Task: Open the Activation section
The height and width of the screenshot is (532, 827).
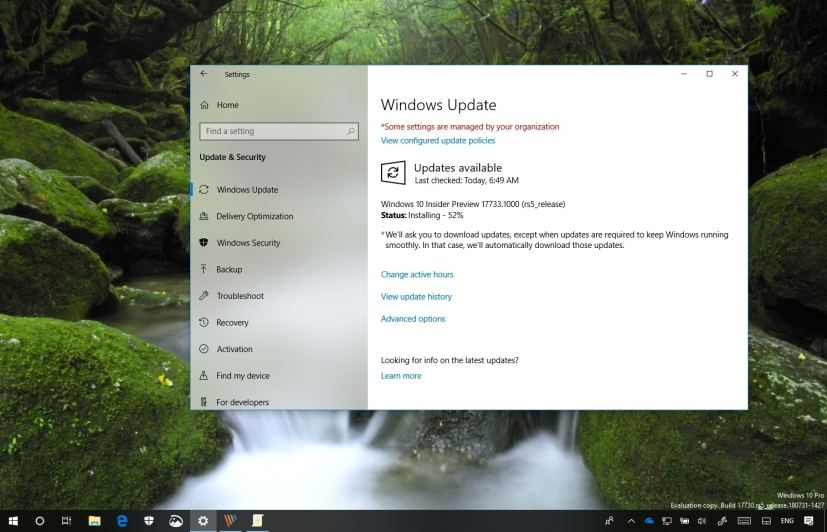Action: [x=234, y=349]
